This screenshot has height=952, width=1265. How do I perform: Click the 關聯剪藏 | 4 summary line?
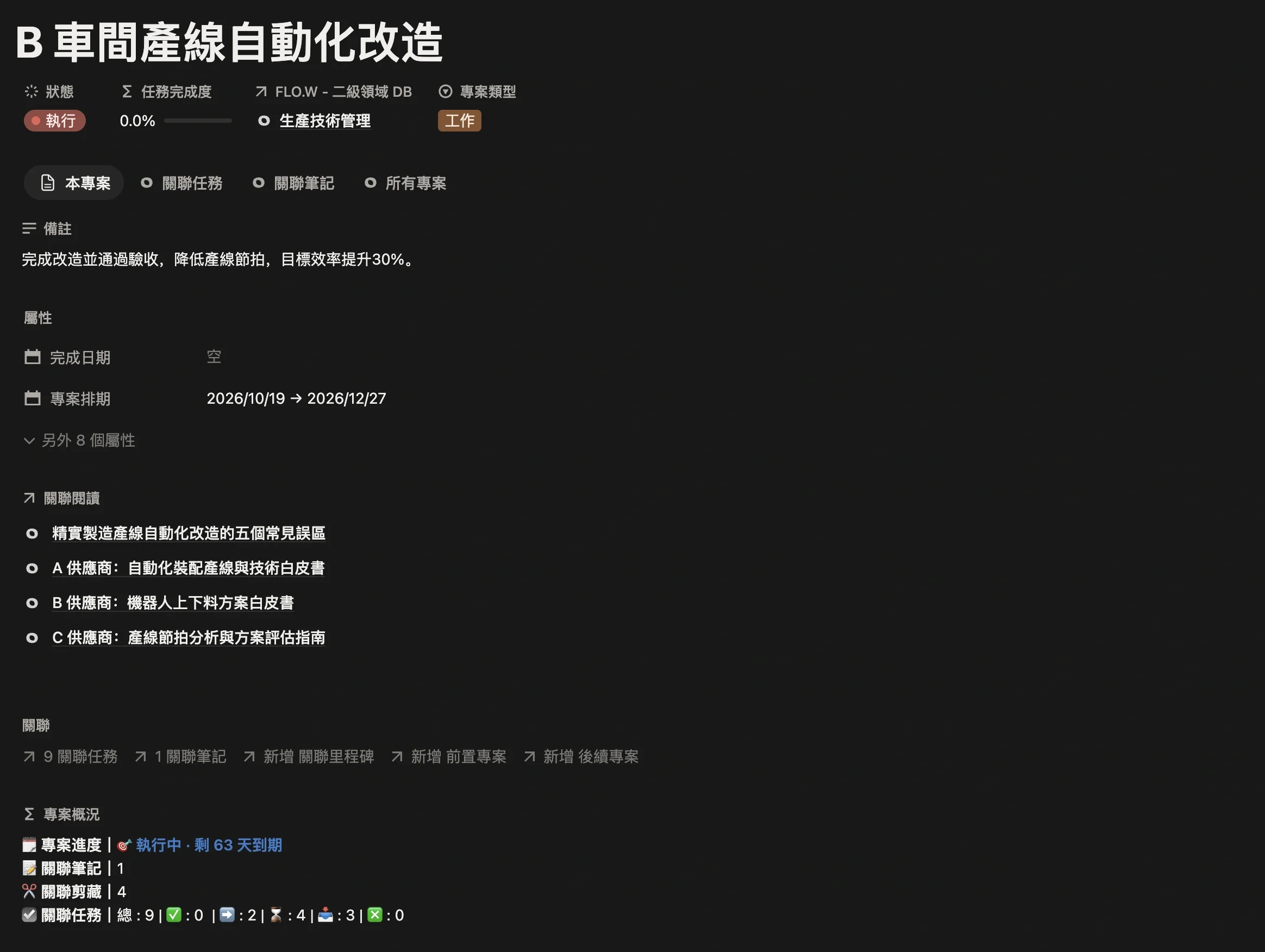tap(74, 891)
